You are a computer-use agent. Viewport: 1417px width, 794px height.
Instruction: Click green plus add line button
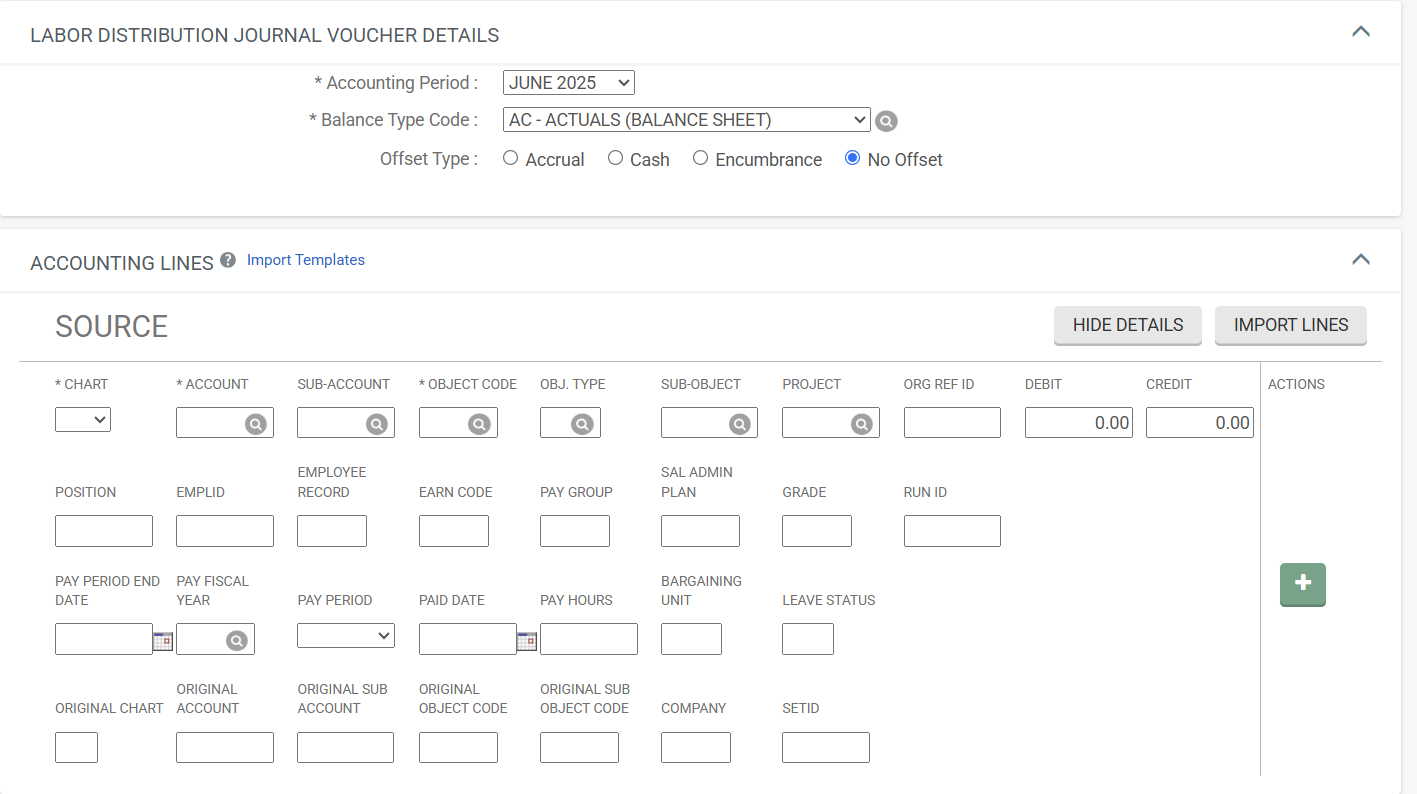[1302, 584]
